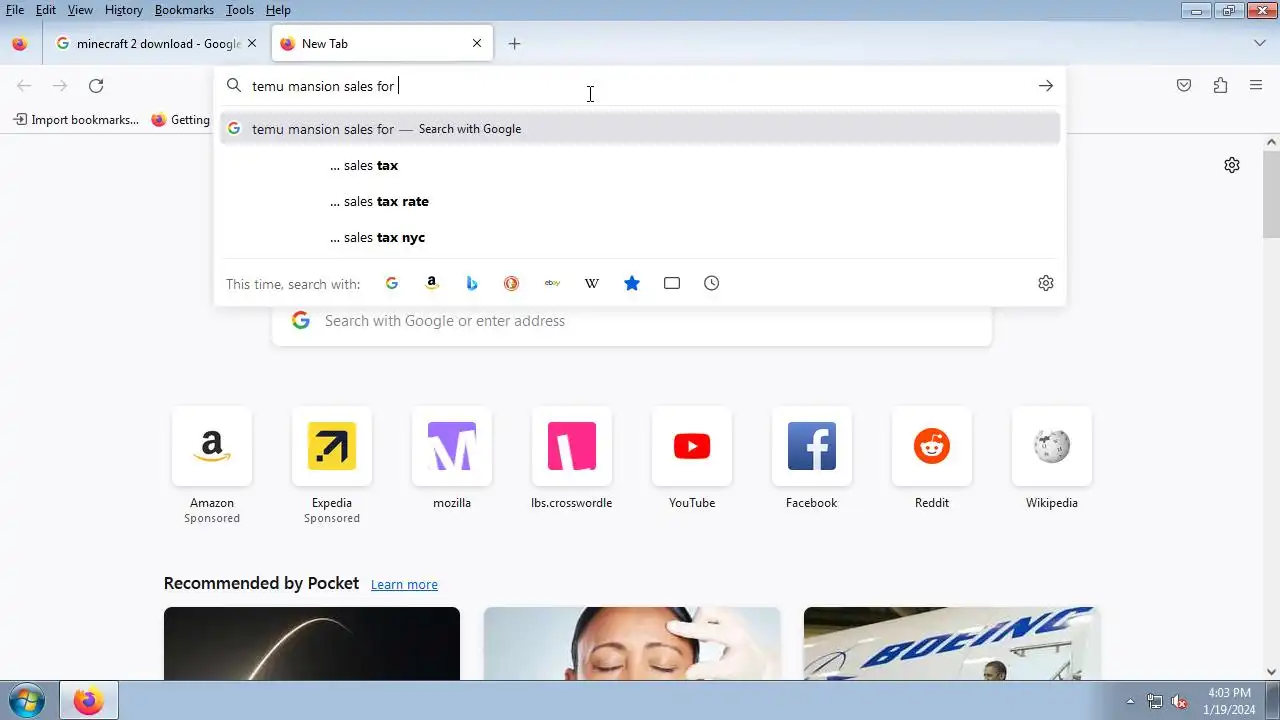The height and width of the screenshot is (720, 1280).
Task: Choose the 'sales tax rate' suggestion
Action: pos(640,201)
